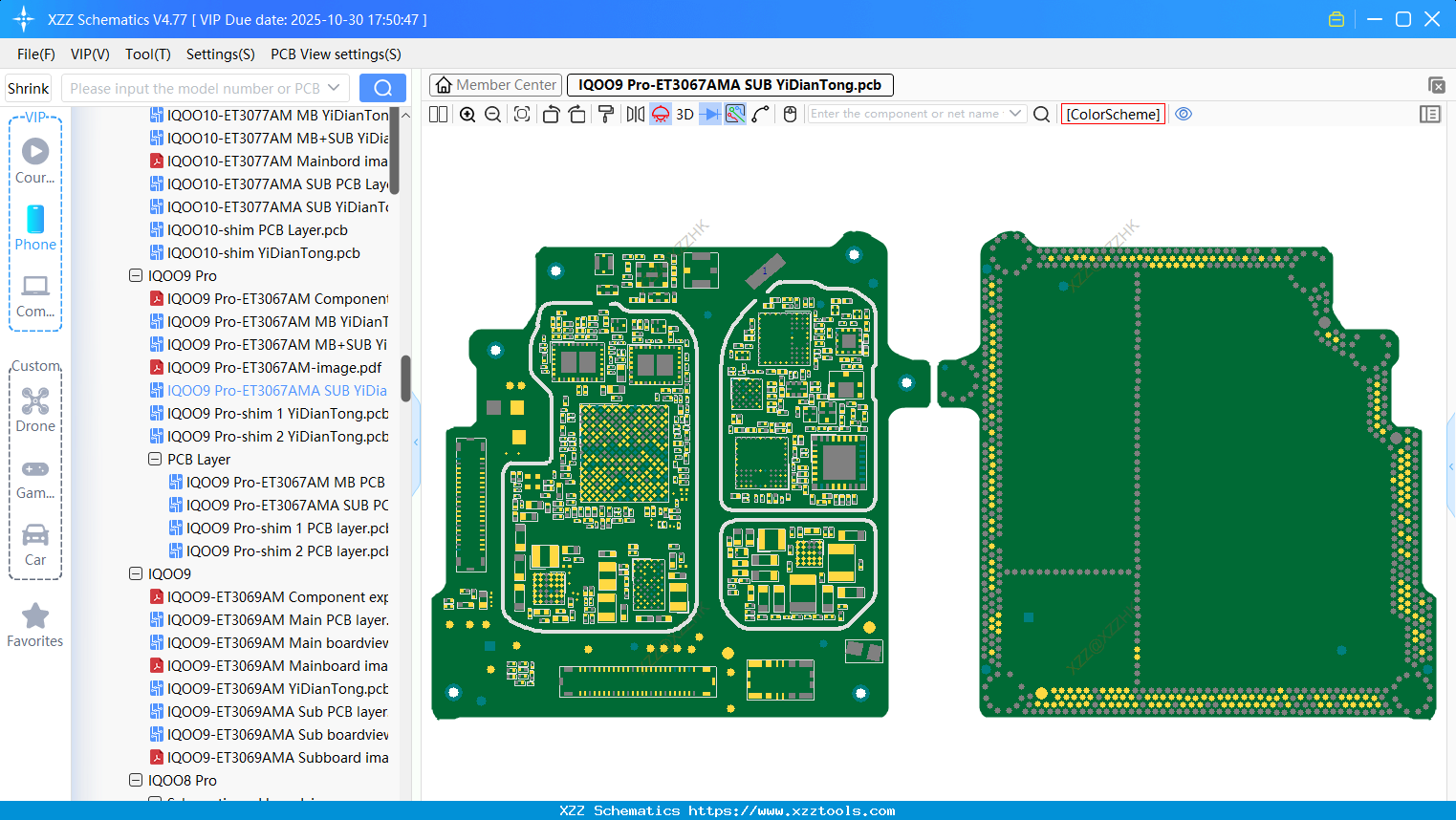Click the curved trace route icon
Screen dimensions: 1456x820
(x=761, y=115)
